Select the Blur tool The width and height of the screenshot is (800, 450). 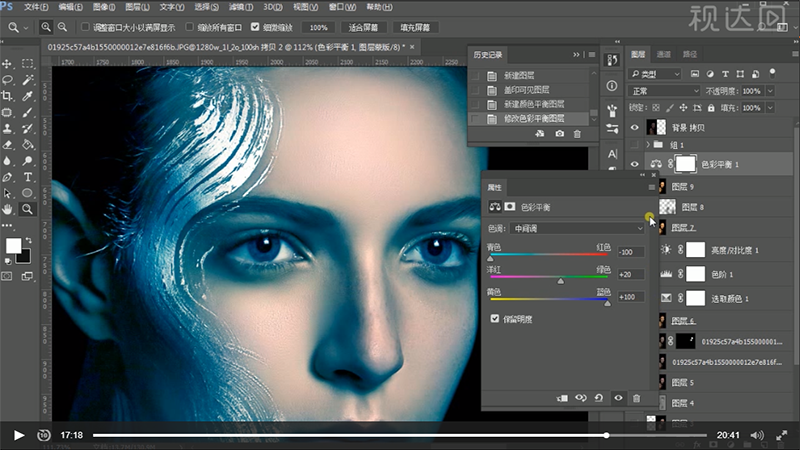(7, 161)
